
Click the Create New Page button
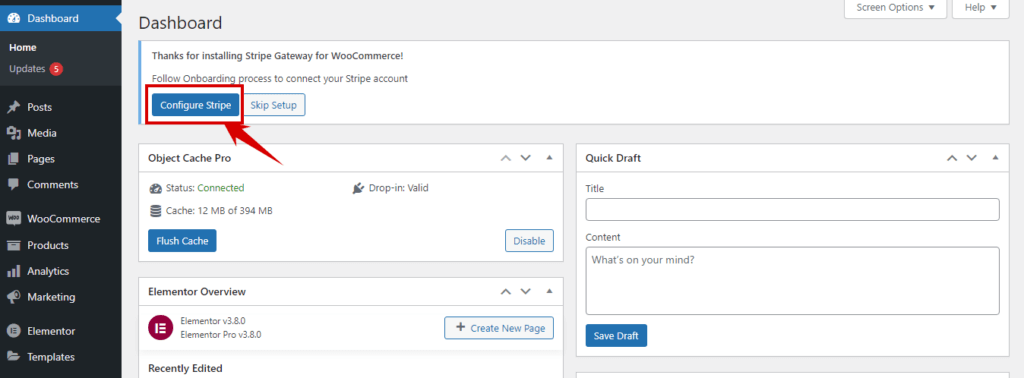[x=499, y=328]
